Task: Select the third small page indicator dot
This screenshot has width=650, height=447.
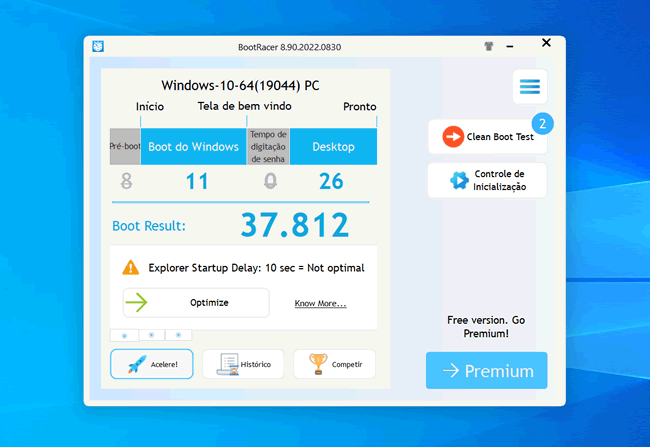Action: coord(178,335)
